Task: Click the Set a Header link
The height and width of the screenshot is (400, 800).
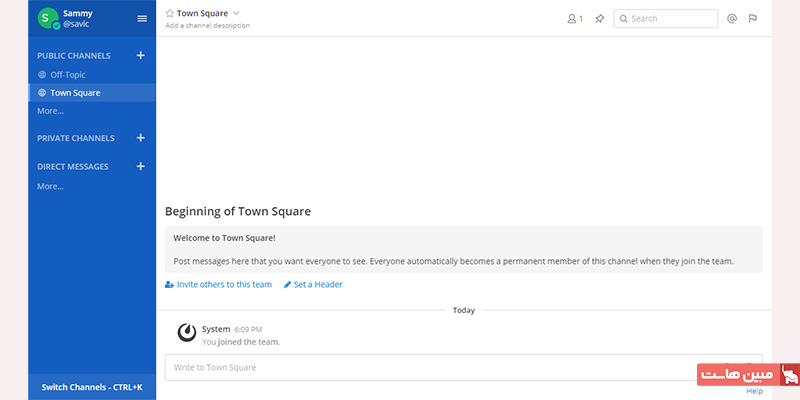Action: 317,285
